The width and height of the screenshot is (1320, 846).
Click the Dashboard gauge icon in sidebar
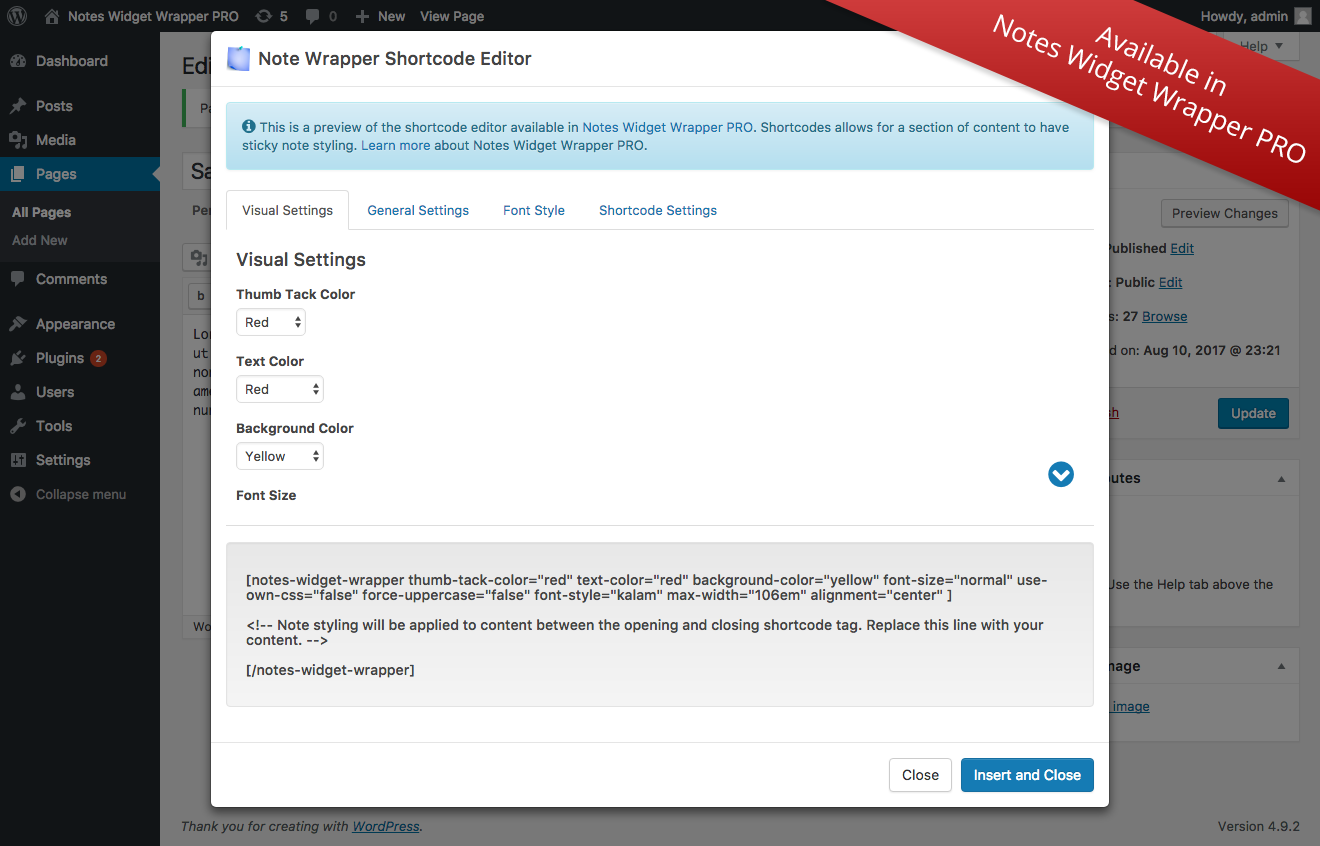(18, 61)
